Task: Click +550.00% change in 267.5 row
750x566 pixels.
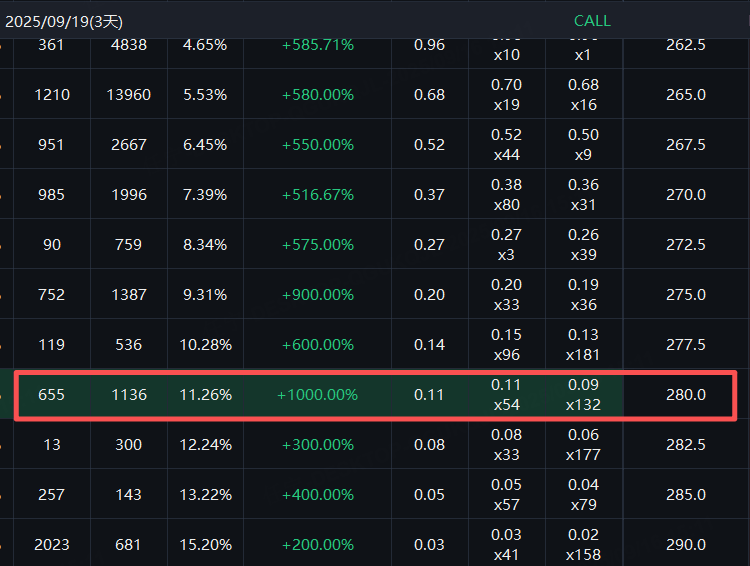Action: point(317,145)
